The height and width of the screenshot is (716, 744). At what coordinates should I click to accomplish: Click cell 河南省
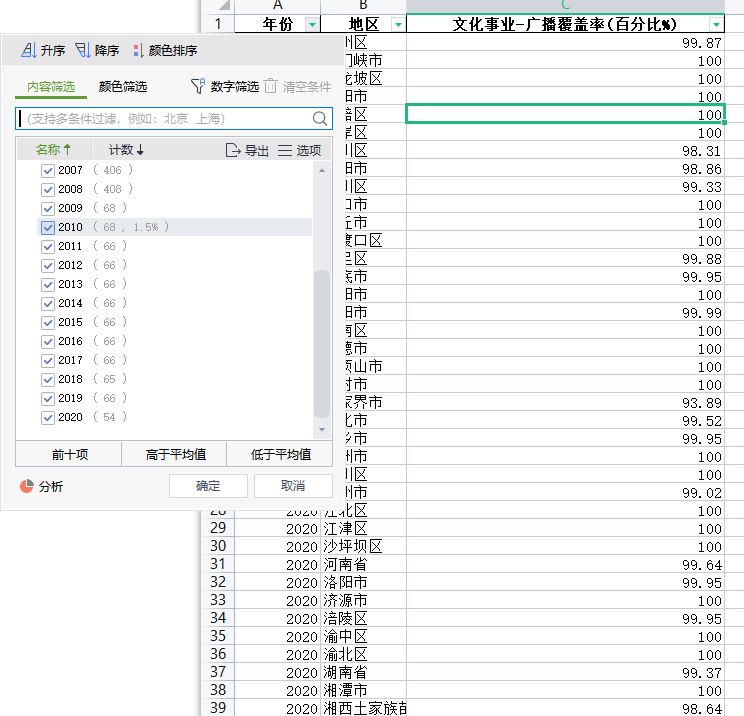pos(363,565)
